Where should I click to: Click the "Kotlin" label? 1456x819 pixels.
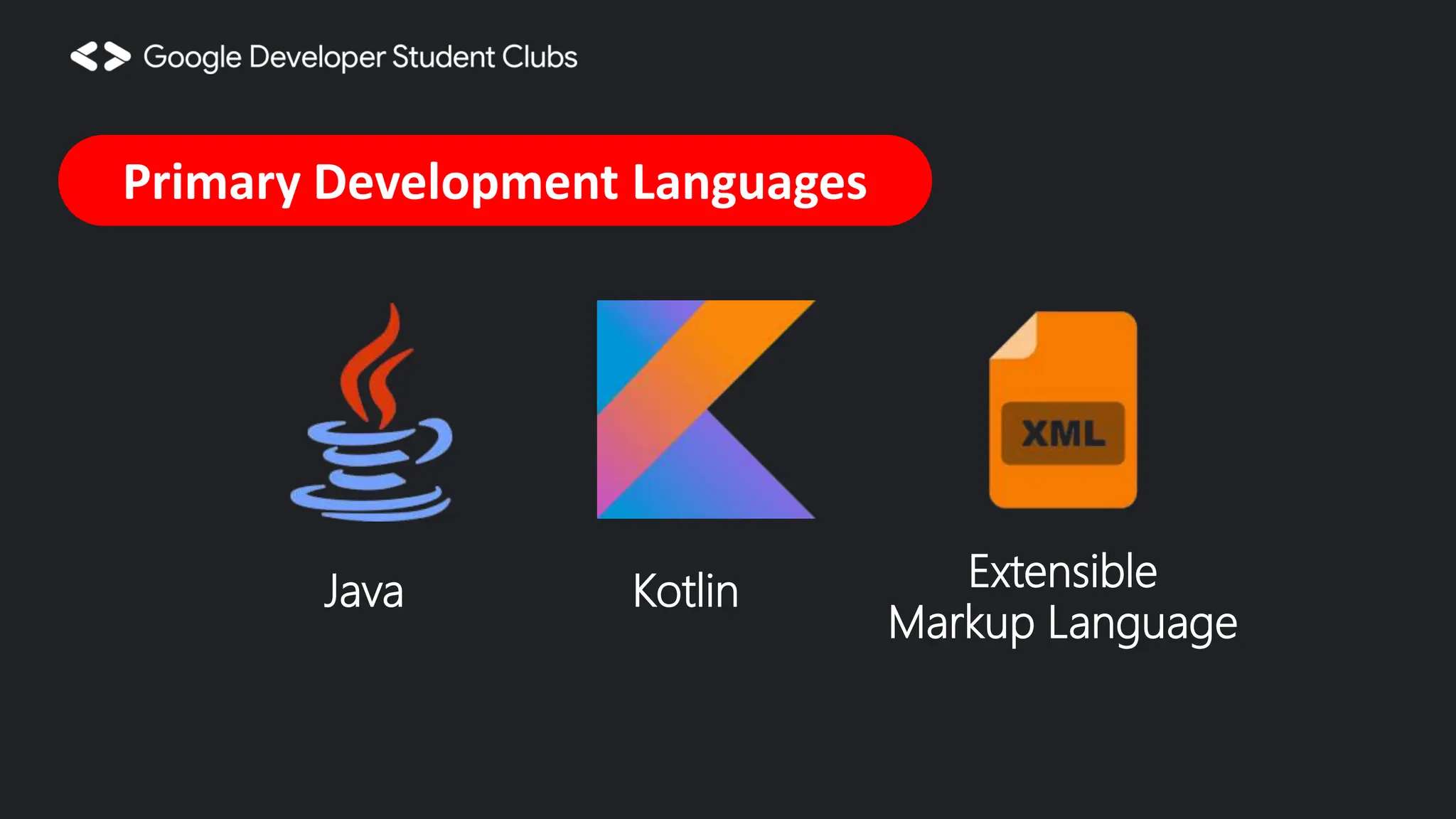pos(686,591)
